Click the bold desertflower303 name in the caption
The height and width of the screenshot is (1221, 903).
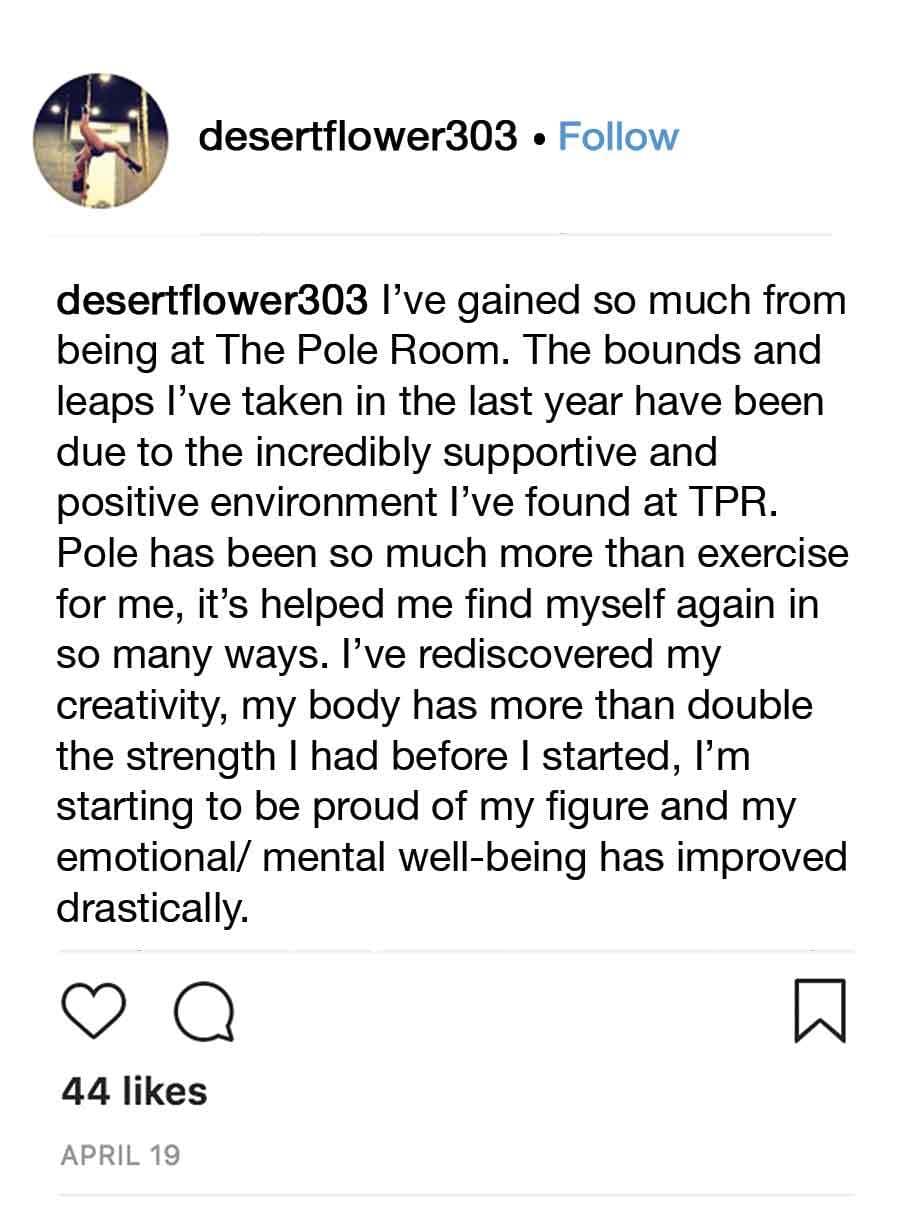tap(214, 300)
